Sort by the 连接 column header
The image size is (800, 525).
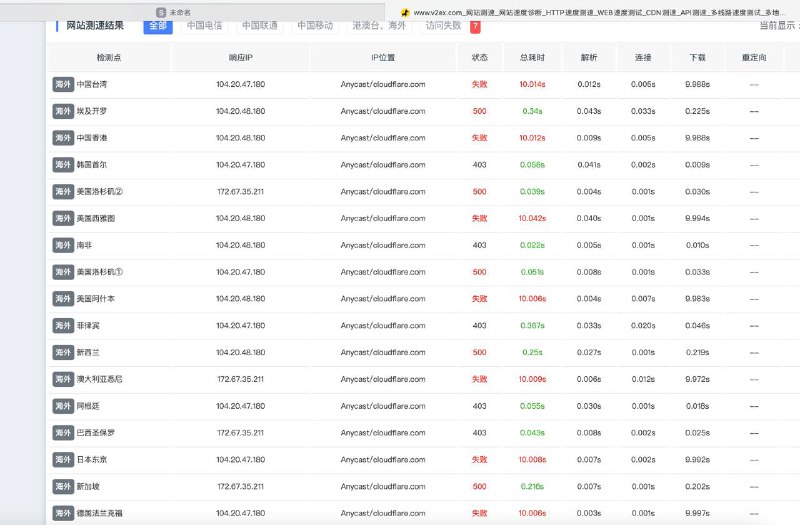643,58
